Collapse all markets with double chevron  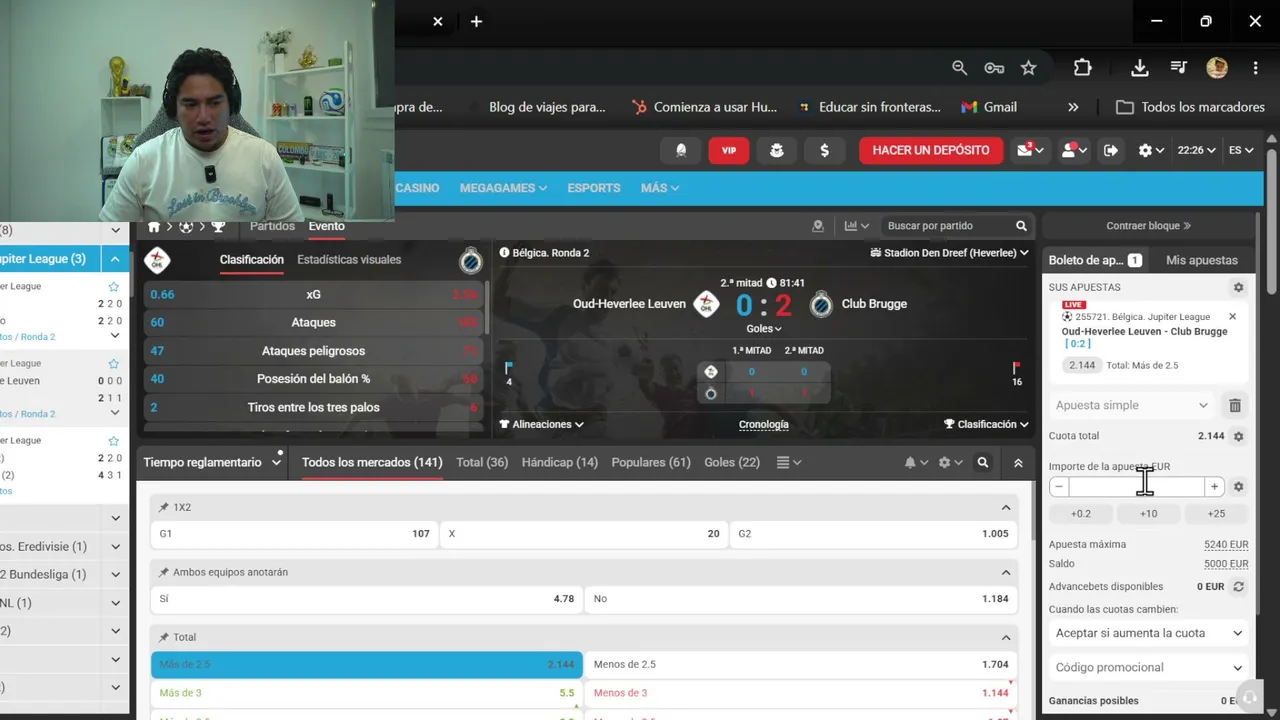[1018, 463]
